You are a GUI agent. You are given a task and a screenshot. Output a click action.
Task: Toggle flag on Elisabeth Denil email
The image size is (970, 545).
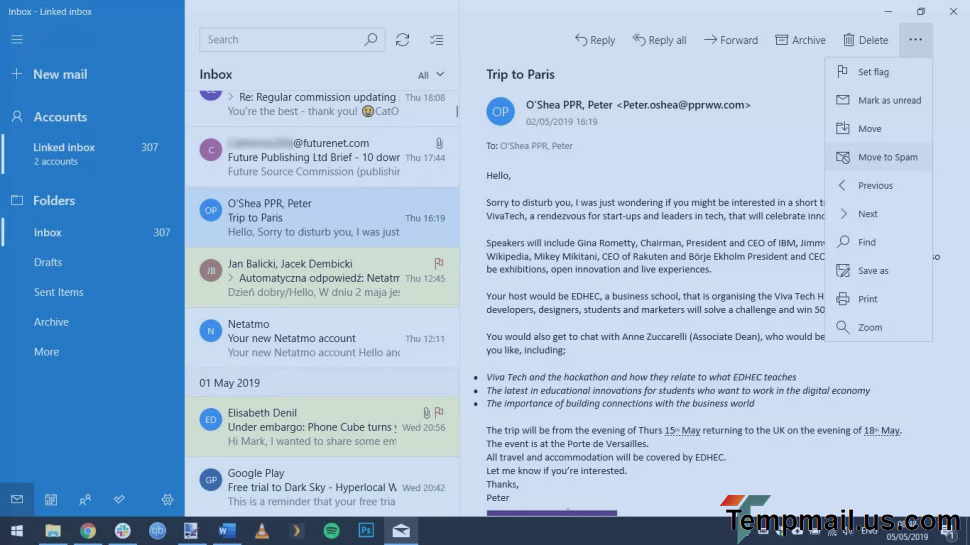439,412
